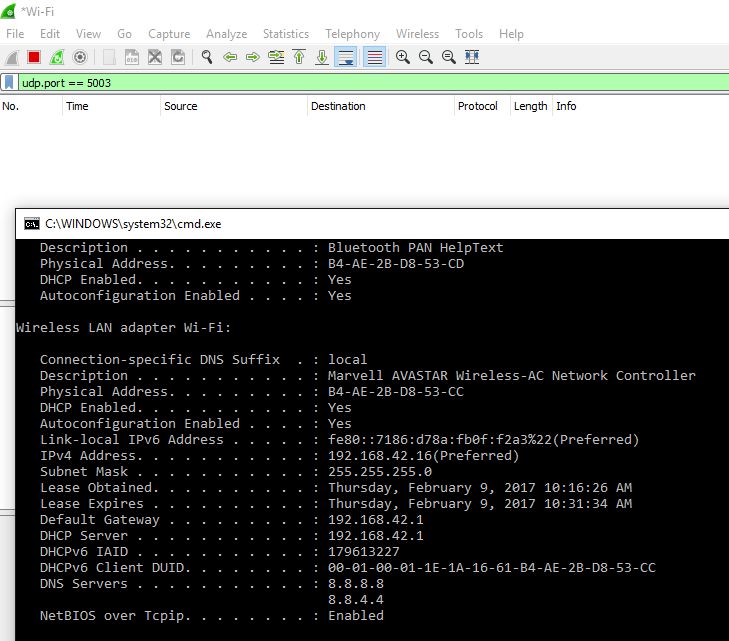
Task: Click Lease Obtained 10:16:26 AM value
Action: [480, 488]
